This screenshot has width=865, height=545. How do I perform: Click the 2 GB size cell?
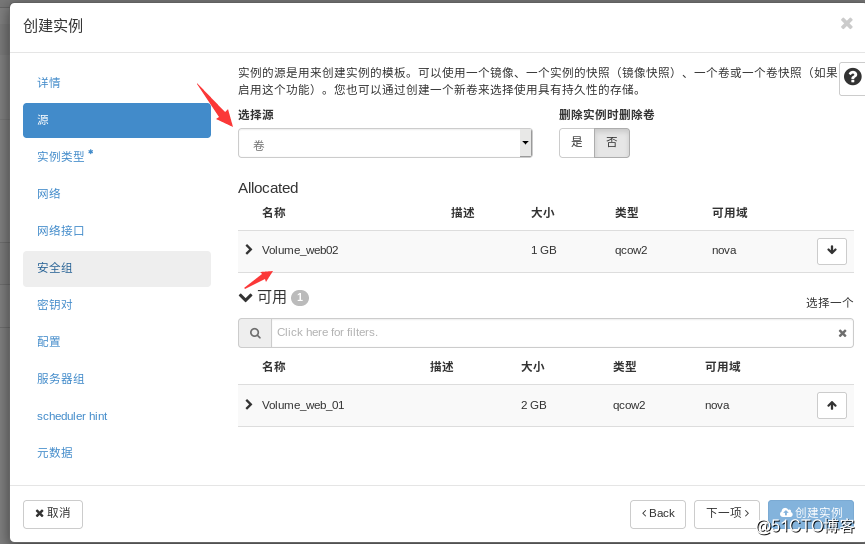[x=533, y=405]
